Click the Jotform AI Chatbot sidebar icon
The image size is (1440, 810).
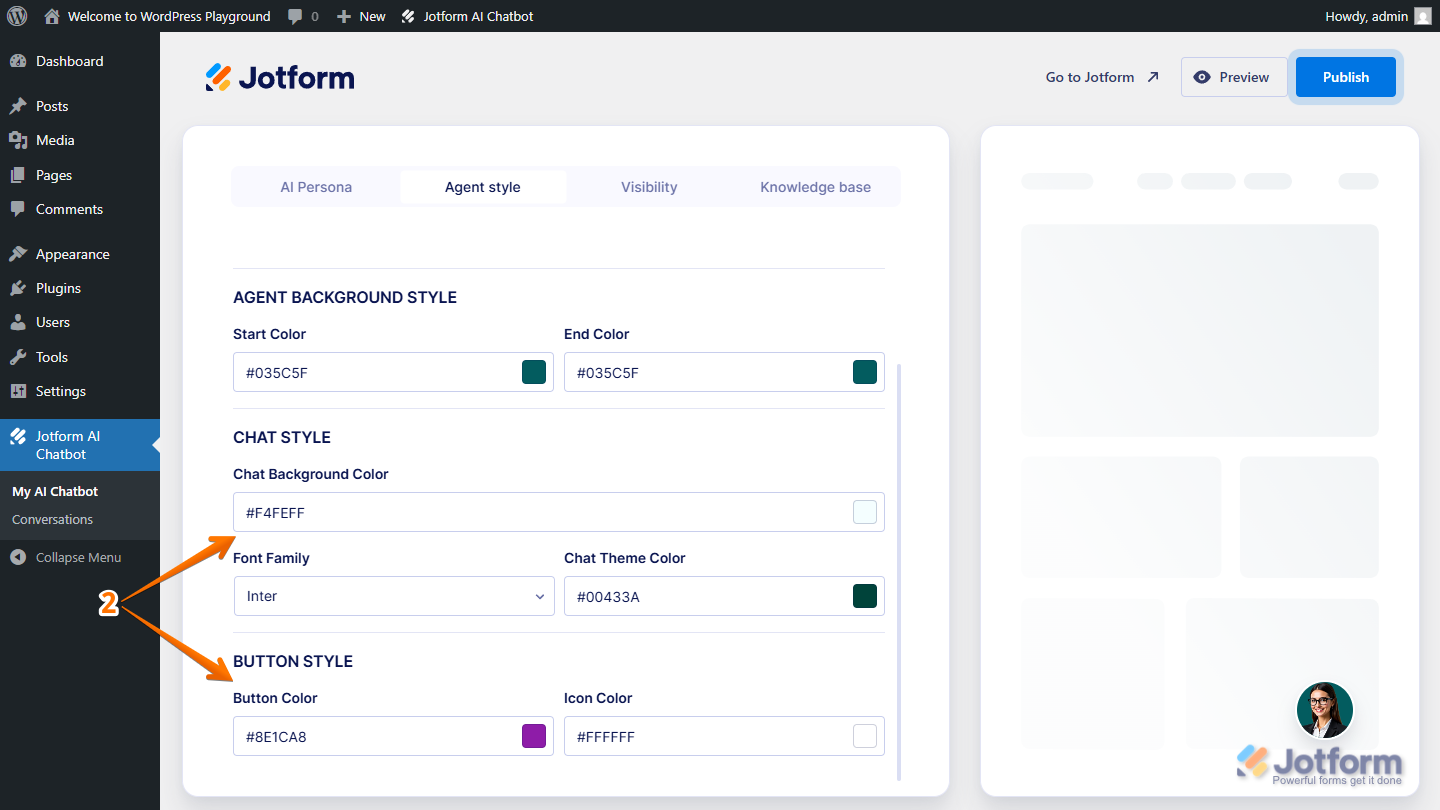click(18, 436)
